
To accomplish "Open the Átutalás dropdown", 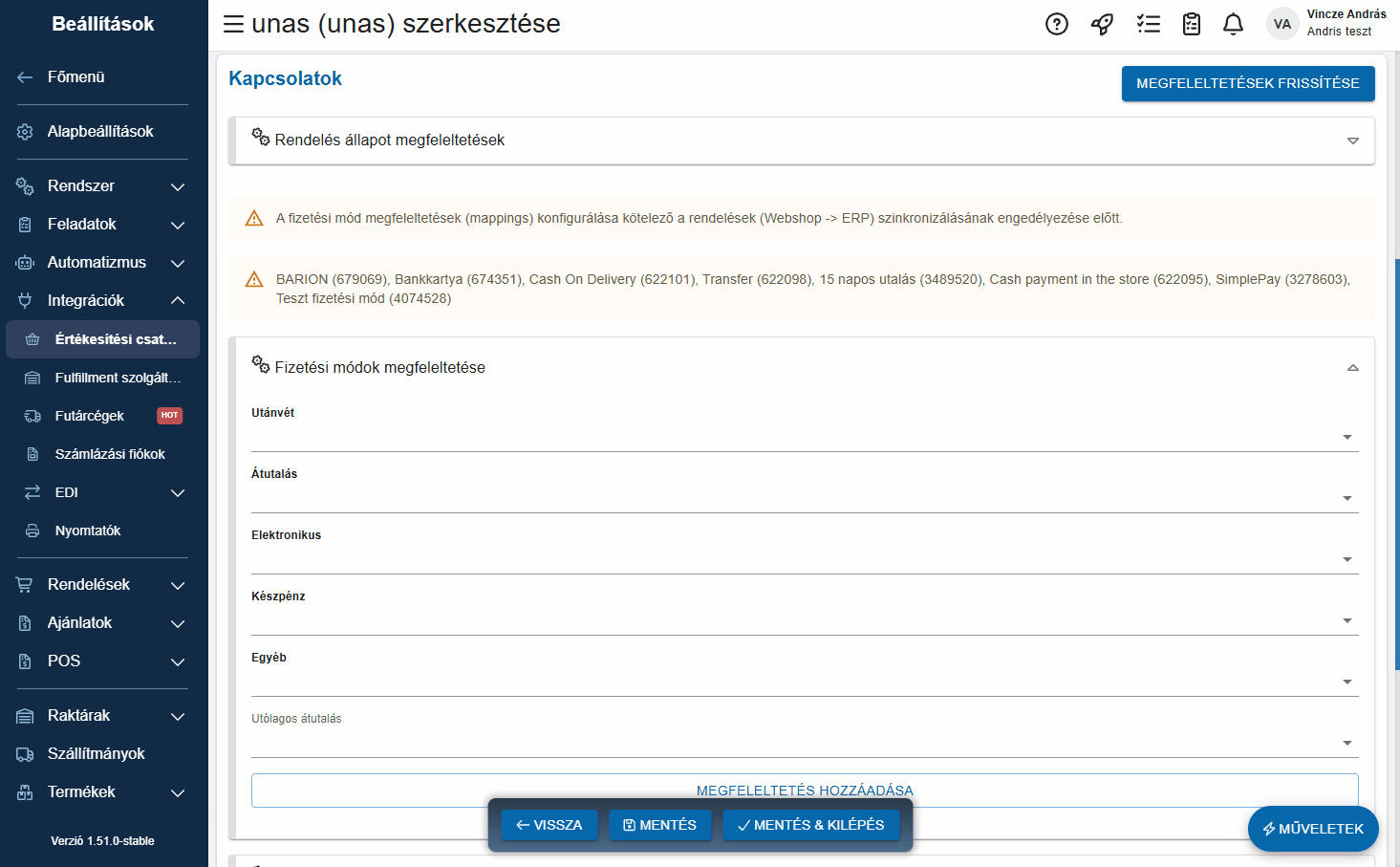I will pos(1346,498).
